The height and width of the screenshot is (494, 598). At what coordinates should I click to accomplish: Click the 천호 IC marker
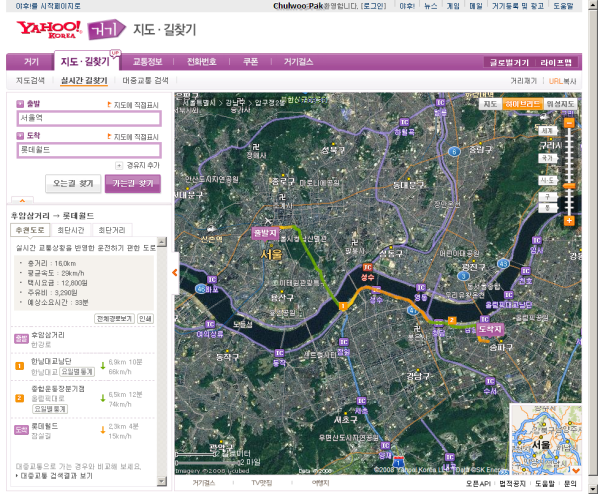526,271
